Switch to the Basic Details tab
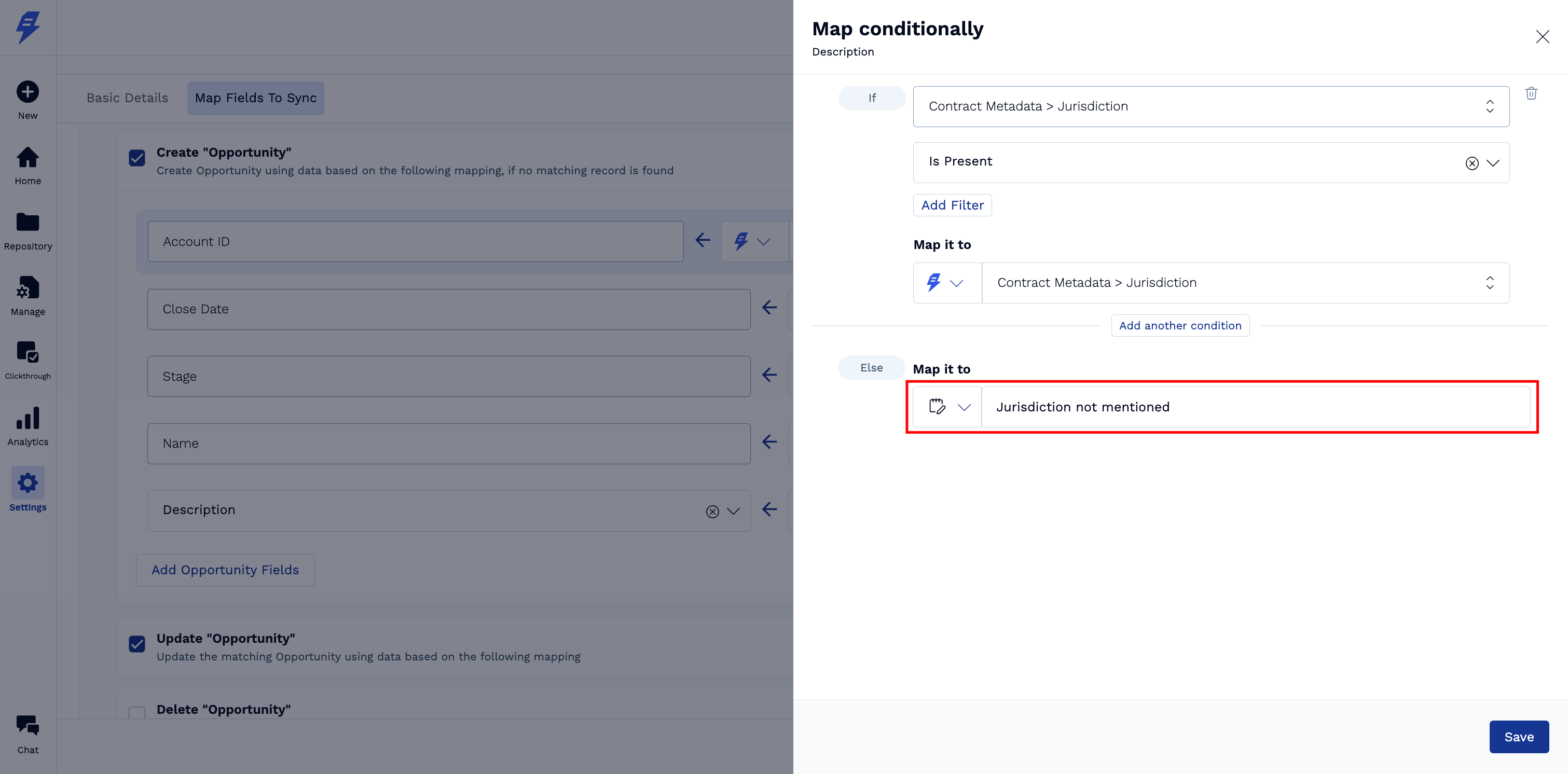Image resolution: width=1568 pixels, height=774 pixels. click(127, 98)
